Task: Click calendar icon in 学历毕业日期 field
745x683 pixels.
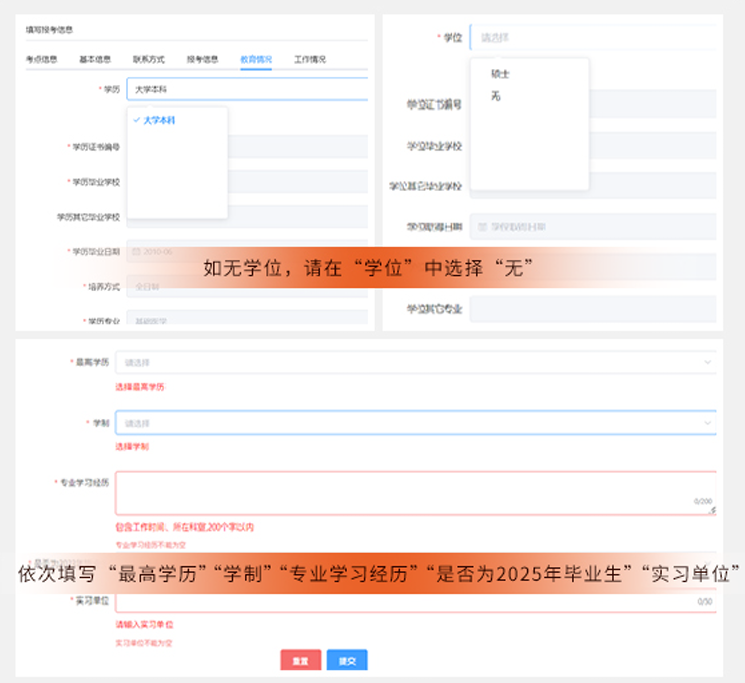Action: coord(137,252)
